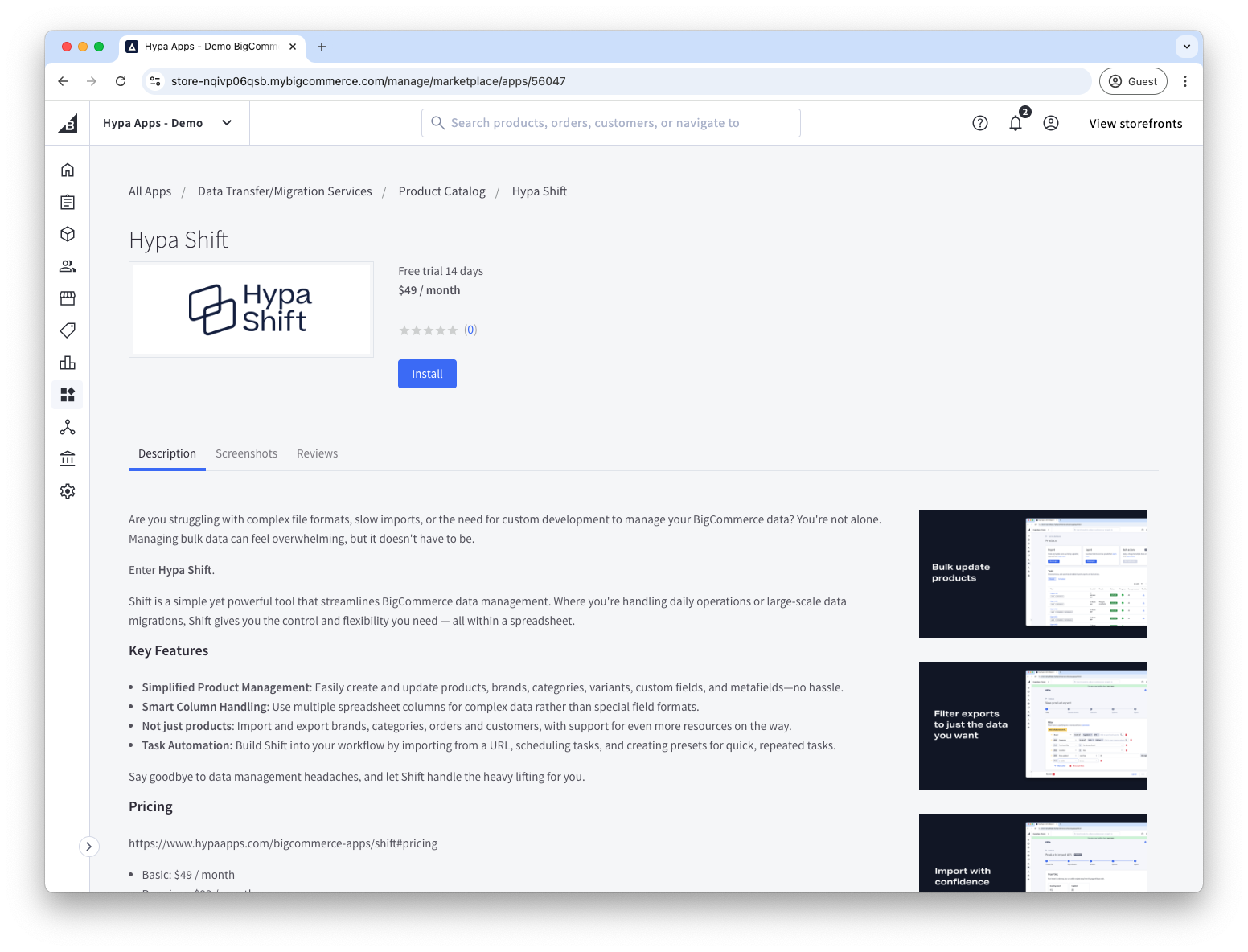Open the browser tab list chevron
Image resolution: width=1248 pixels, height=952 pixels.
pos(1186,47)
